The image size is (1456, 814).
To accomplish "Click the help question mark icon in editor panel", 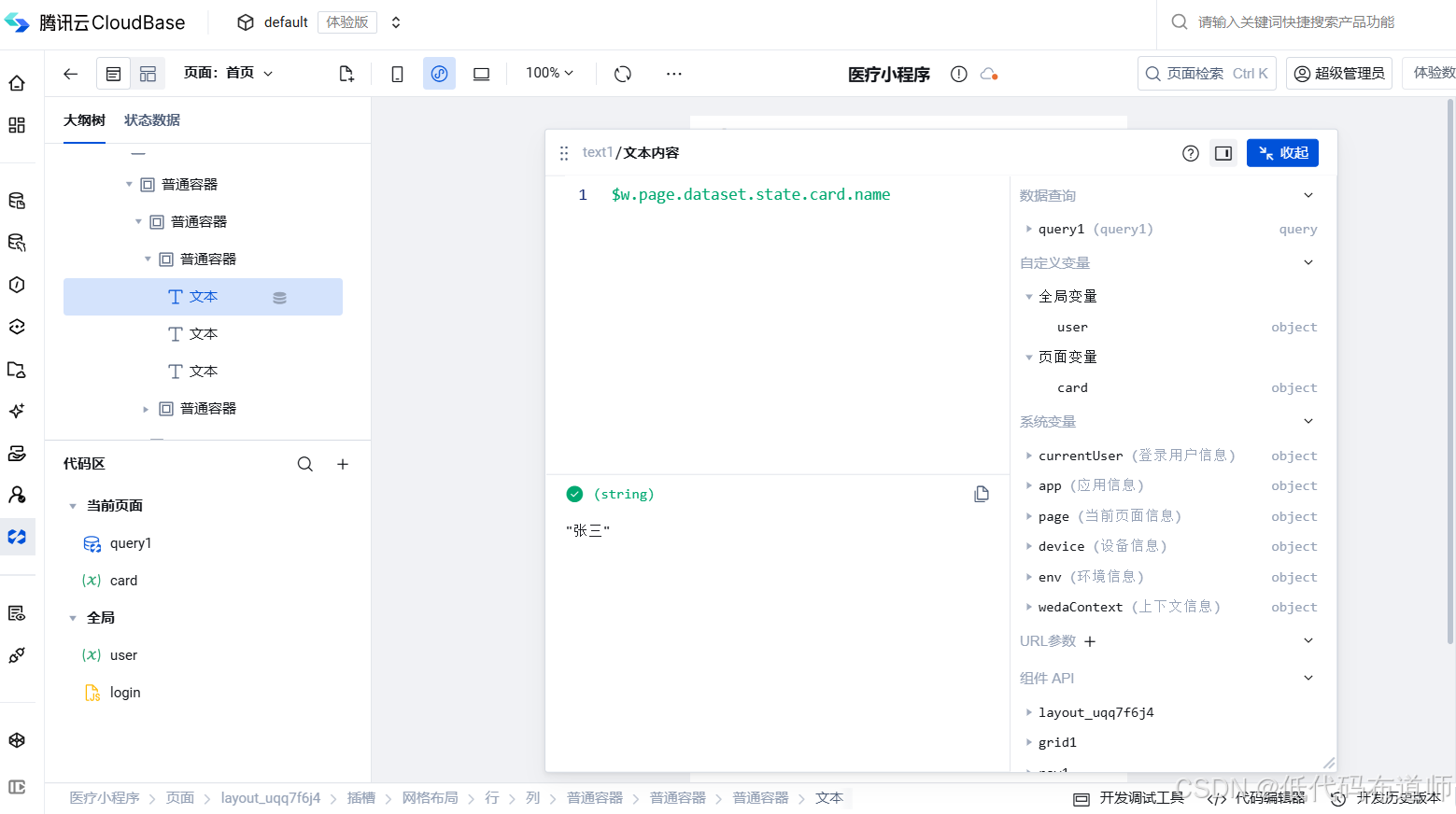I will (1190, 152).
